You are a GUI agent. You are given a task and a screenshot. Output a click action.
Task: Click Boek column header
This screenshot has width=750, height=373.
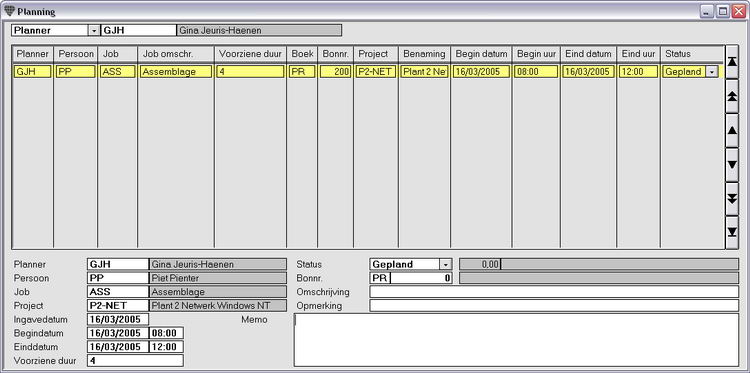pyautogui.click(x=302, y=54)
